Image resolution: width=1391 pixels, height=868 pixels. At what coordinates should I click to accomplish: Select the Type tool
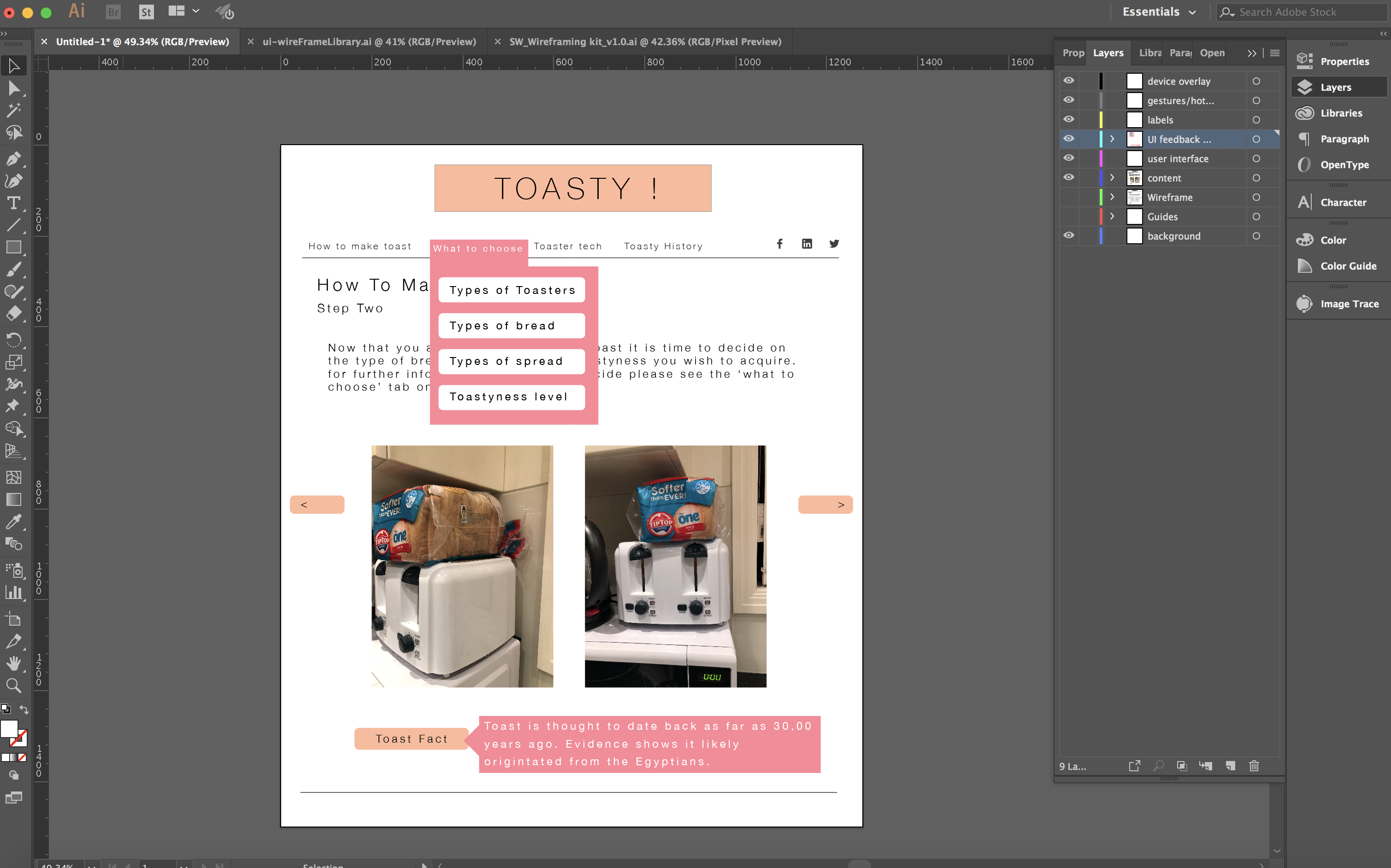14,203
